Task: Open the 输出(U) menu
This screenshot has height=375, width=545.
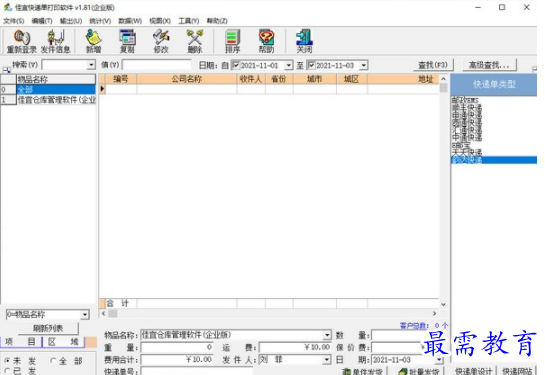Action: click(71, 21)
